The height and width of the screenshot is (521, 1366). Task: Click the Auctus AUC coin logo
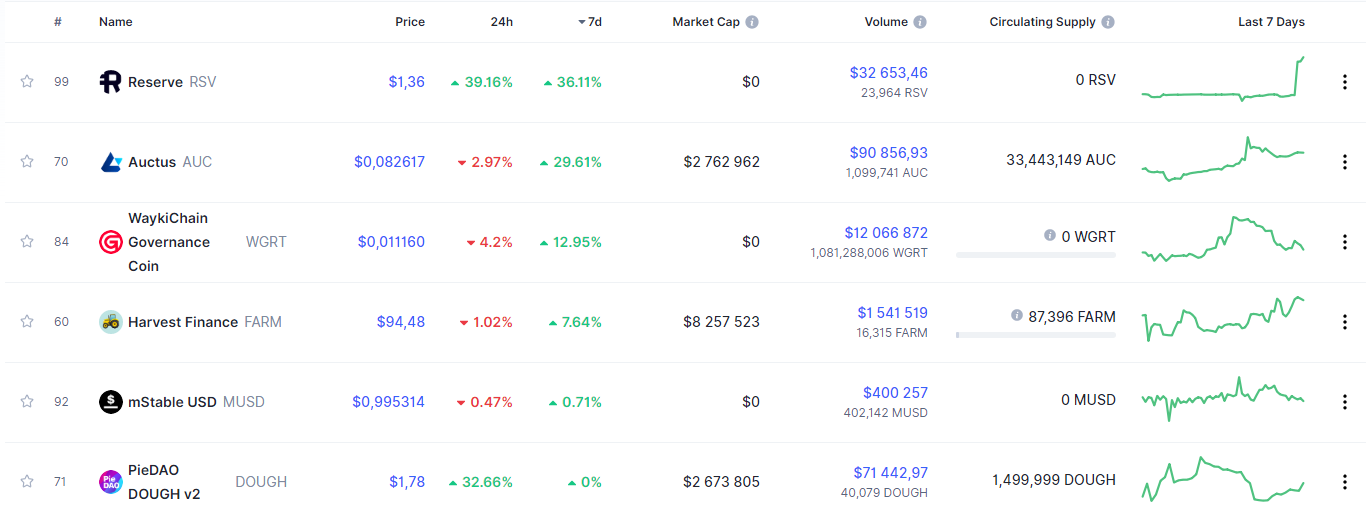point(111,162)
